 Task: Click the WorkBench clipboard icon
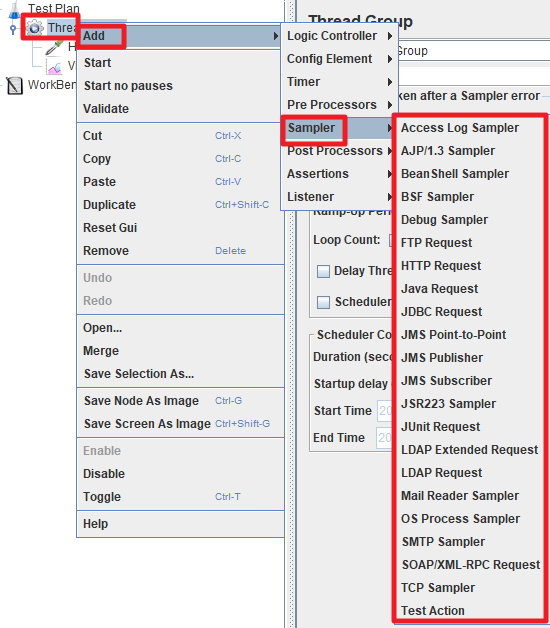[15, 85]
